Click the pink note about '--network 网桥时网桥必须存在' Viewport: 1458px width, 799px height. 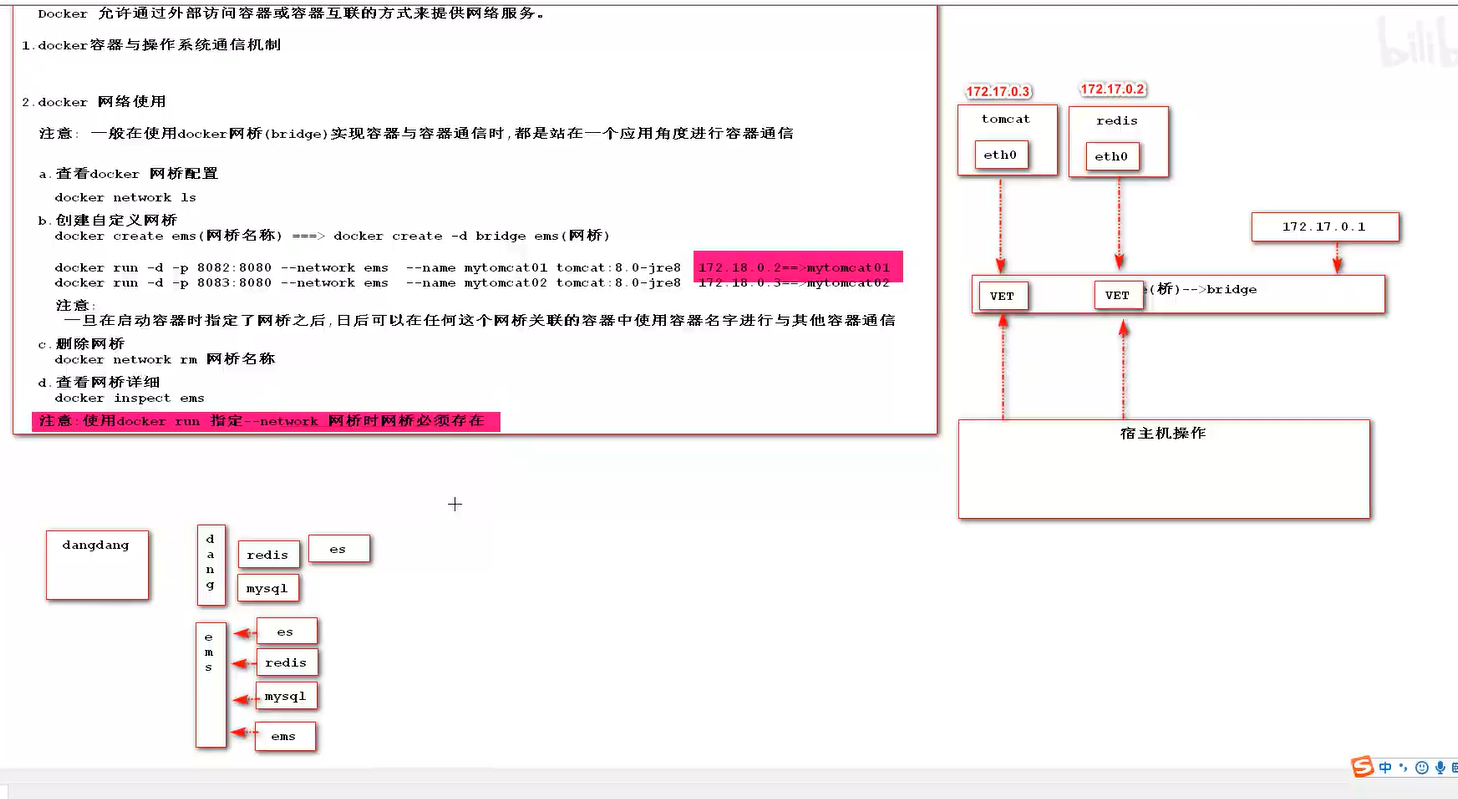[x=265, y=422]
